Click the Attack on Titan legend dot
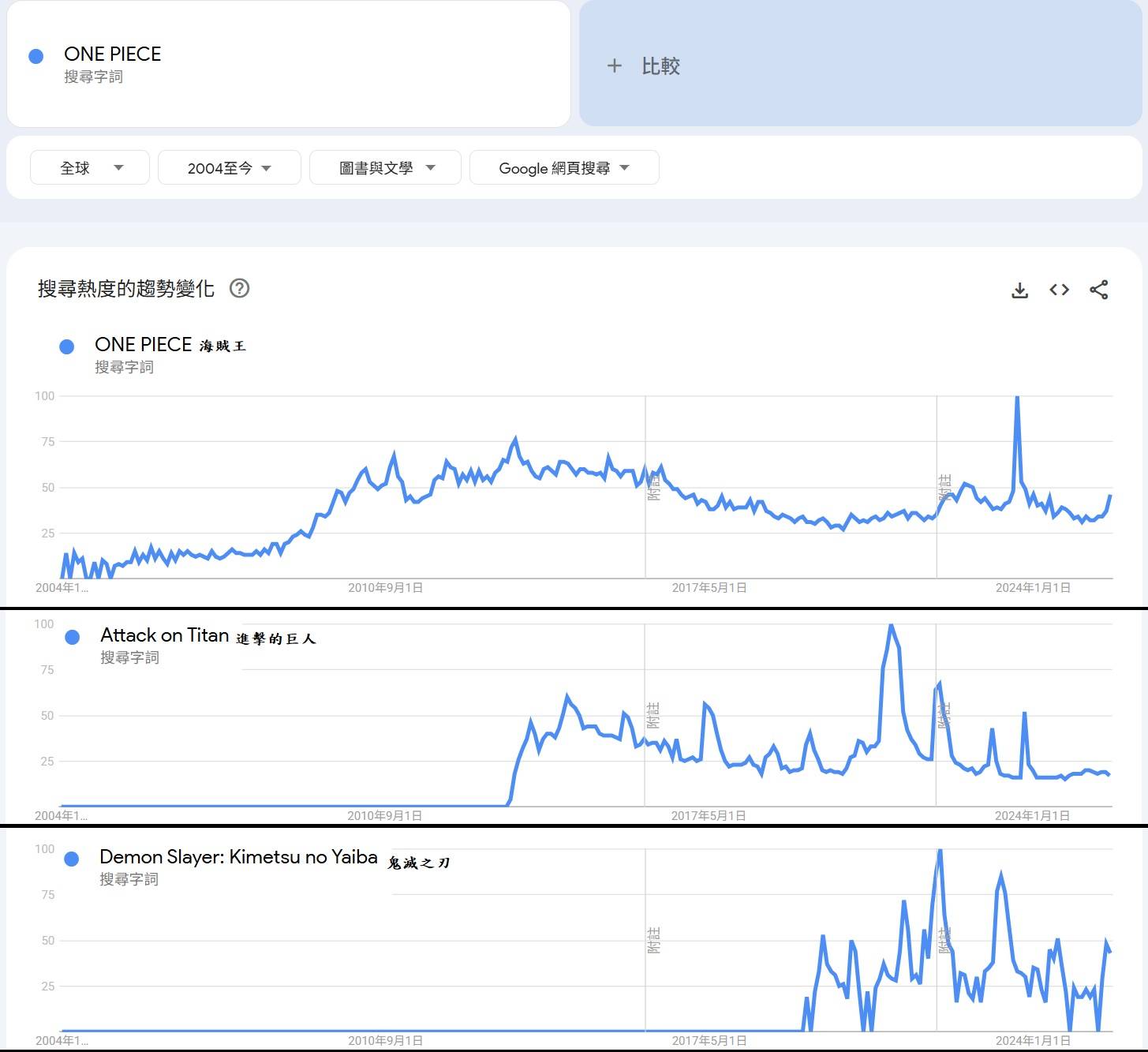The image size is (1148, 1052). (x=73, y=637)
